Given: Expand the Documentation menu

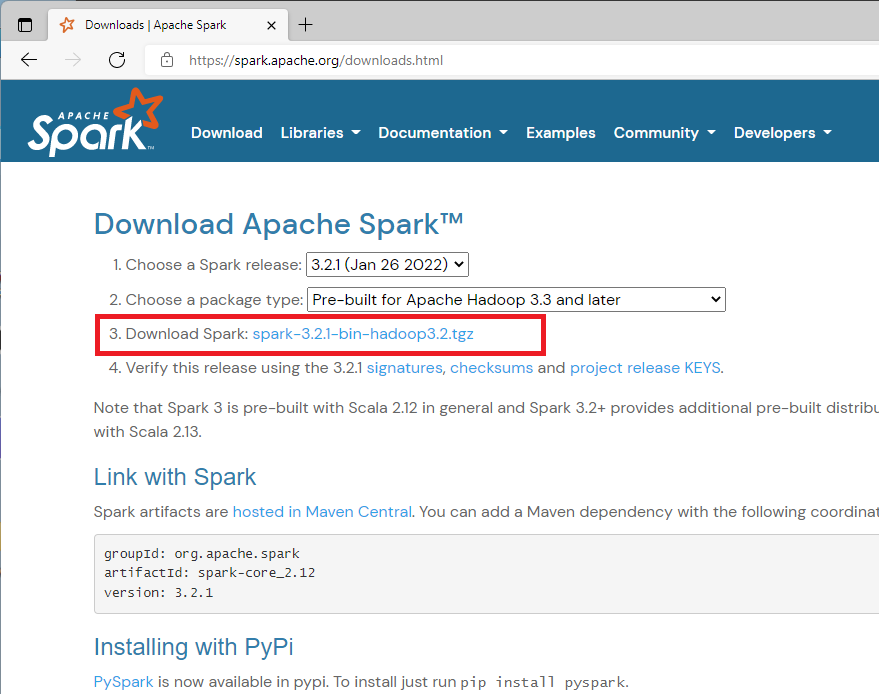Looking at the screenshot, I should coord(443,133).
